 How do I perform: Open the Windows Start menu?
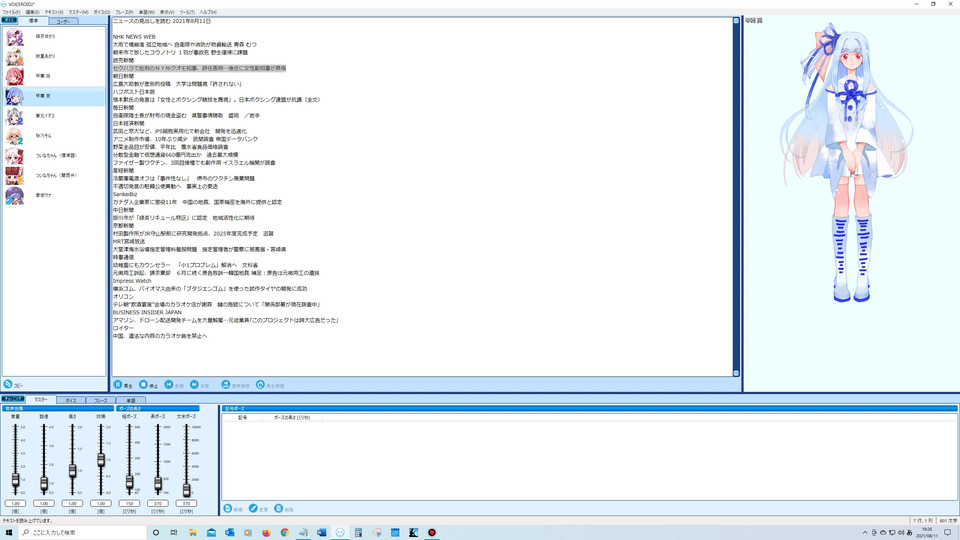click(x=9, y=533)
